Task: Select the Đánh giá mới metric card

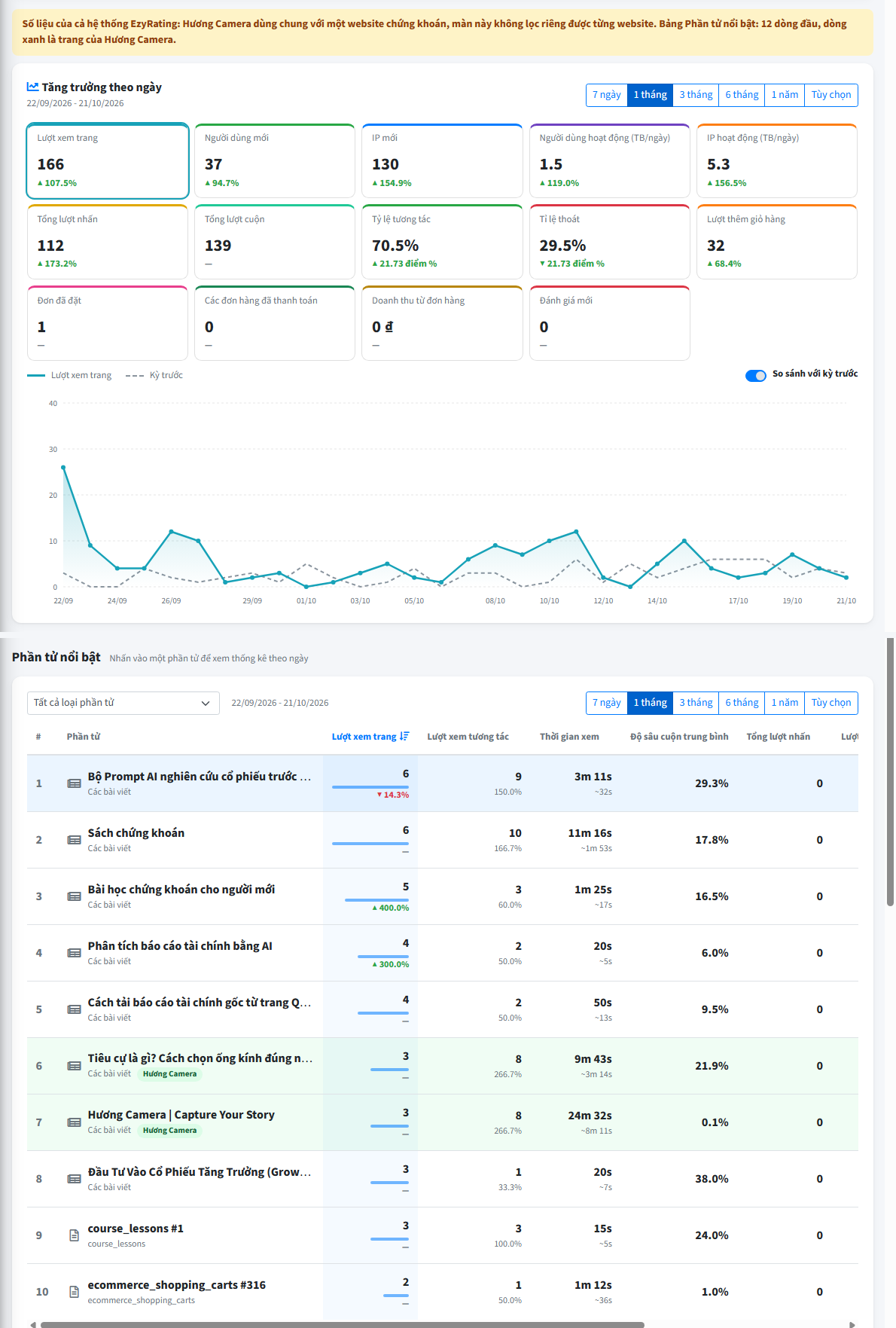Action: [610, 323]
